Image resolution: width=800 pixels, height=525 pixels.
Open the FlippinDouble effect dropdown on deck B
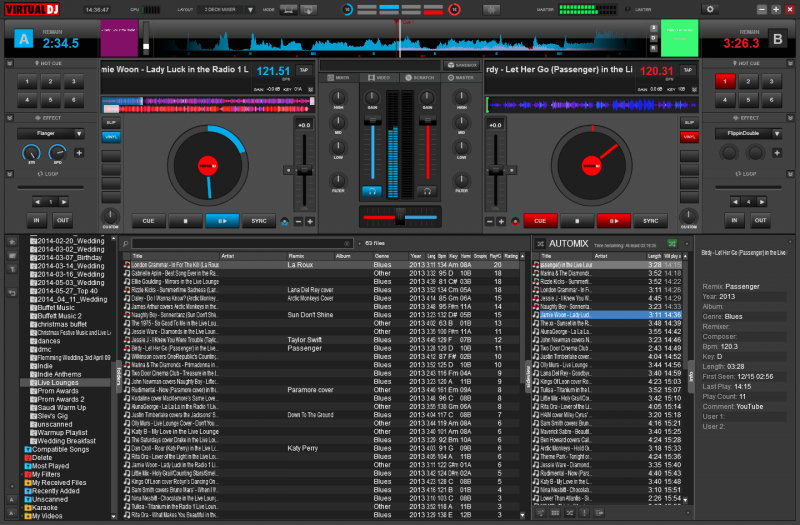pyautogui.click(x=777, y=134)
